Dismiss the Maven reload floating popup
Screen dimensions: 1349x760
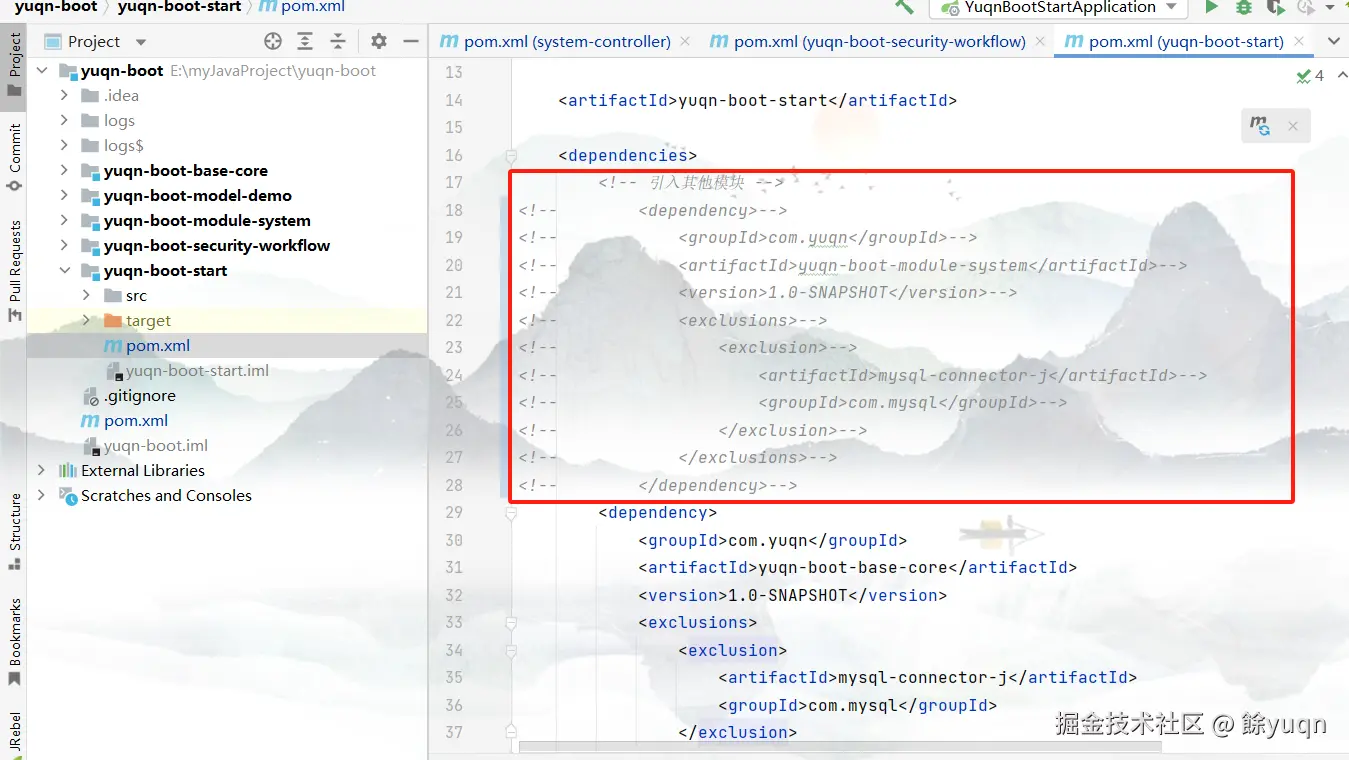[x=1292, y=126]
